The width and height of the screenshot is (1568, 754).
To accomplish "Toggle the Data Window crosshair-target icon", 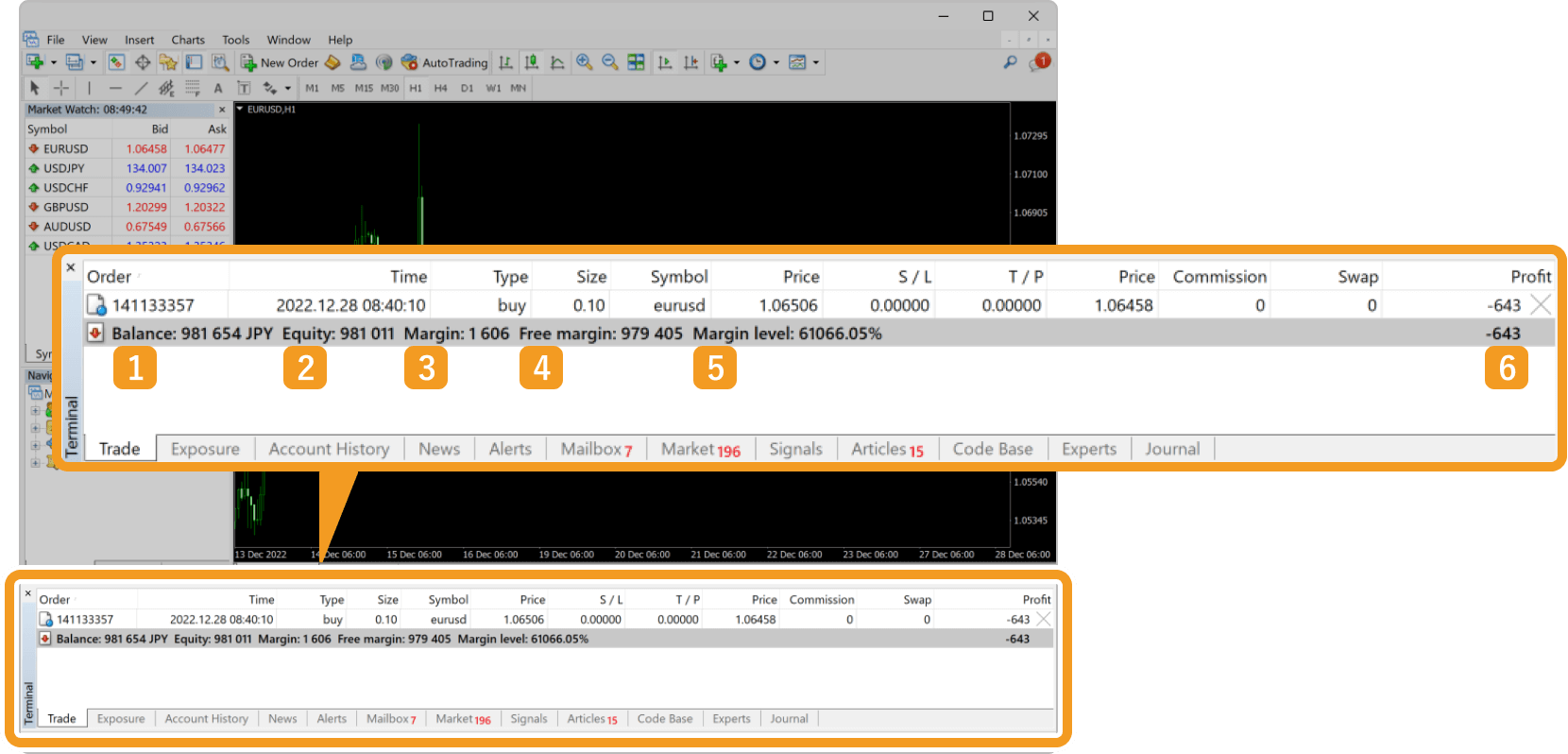I will pos(143,62).
